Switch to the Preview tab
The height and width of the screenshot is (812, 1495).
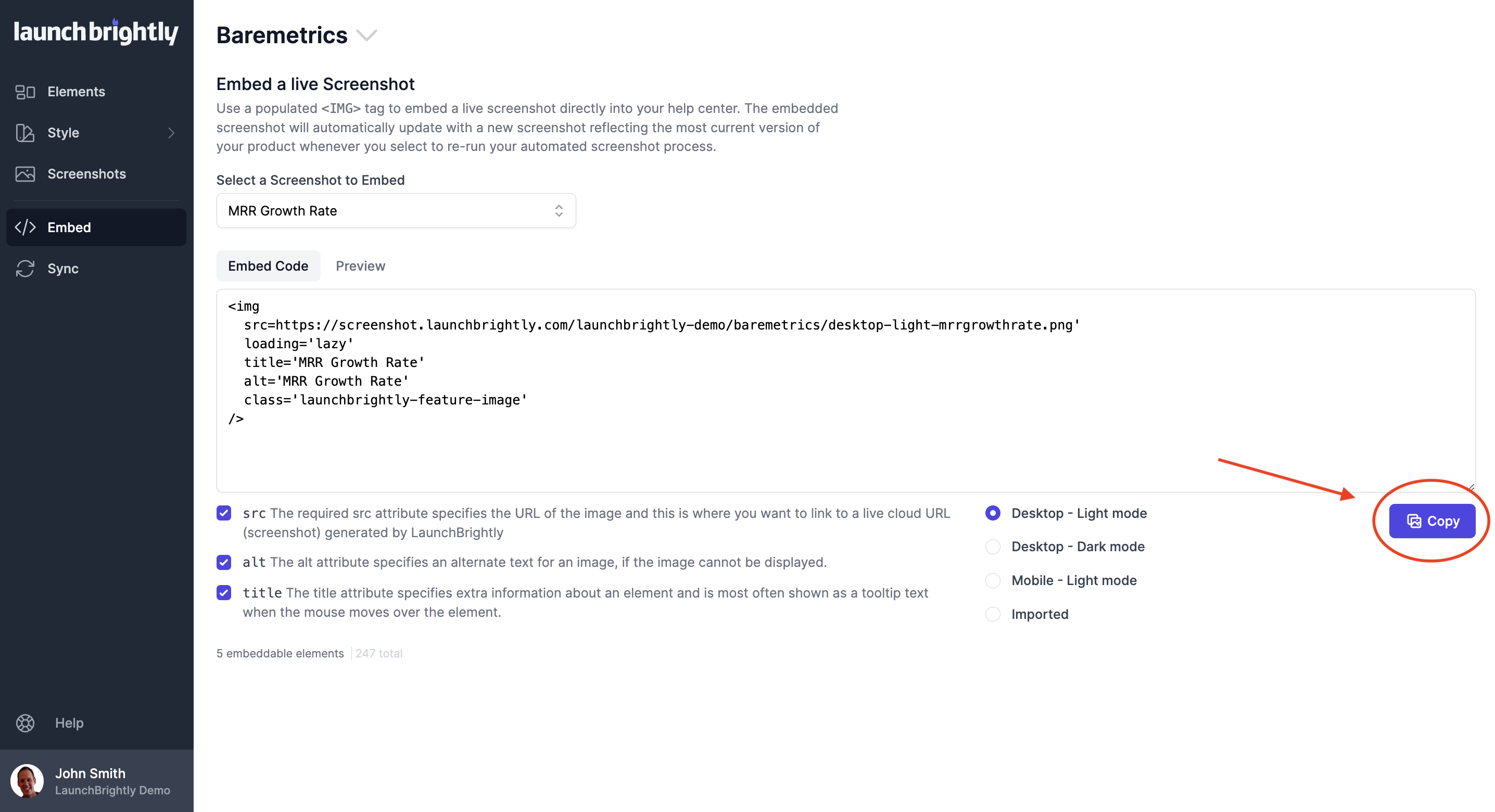coord(360,266)
